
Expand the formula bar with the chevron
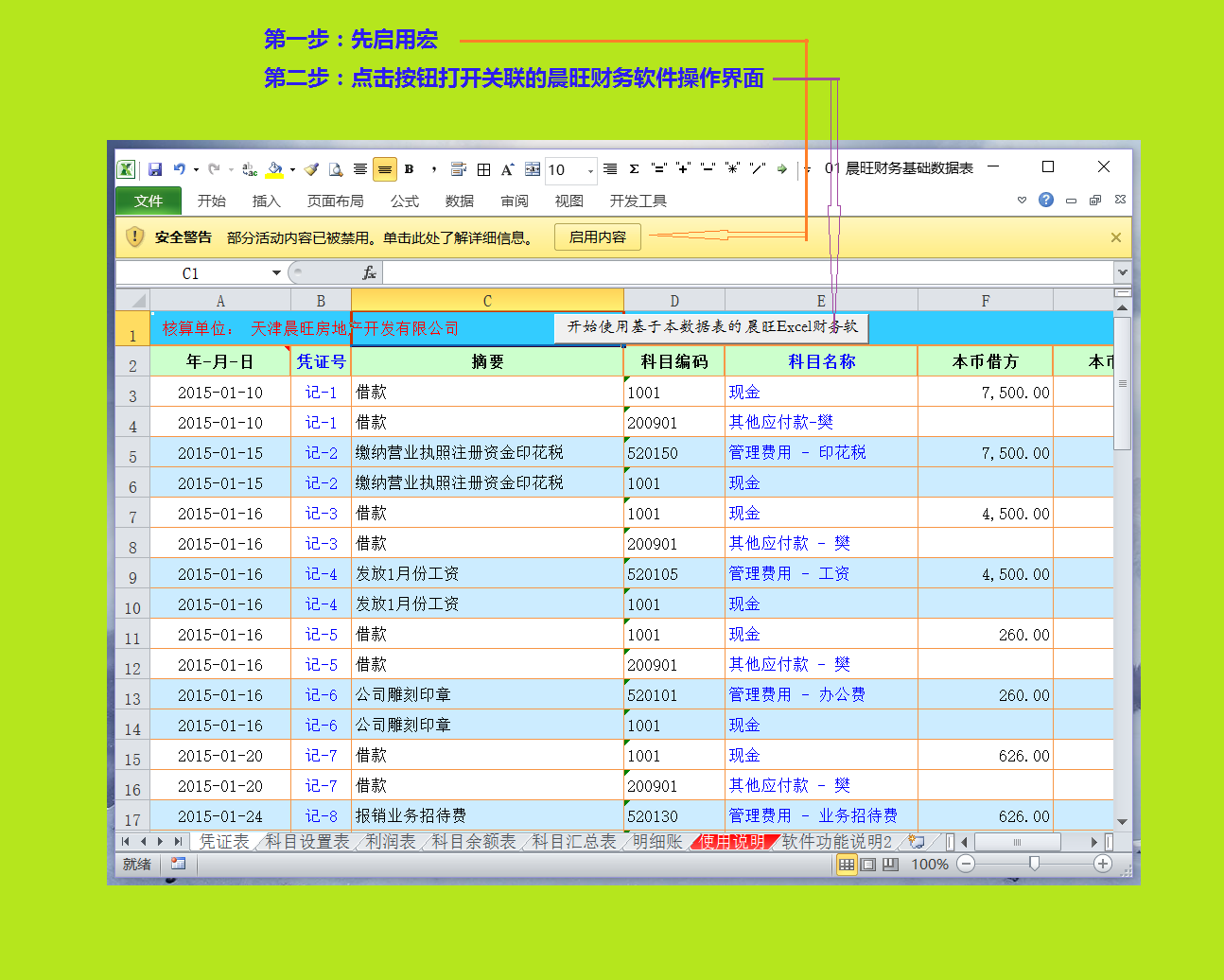click(x=1122, y=272)
